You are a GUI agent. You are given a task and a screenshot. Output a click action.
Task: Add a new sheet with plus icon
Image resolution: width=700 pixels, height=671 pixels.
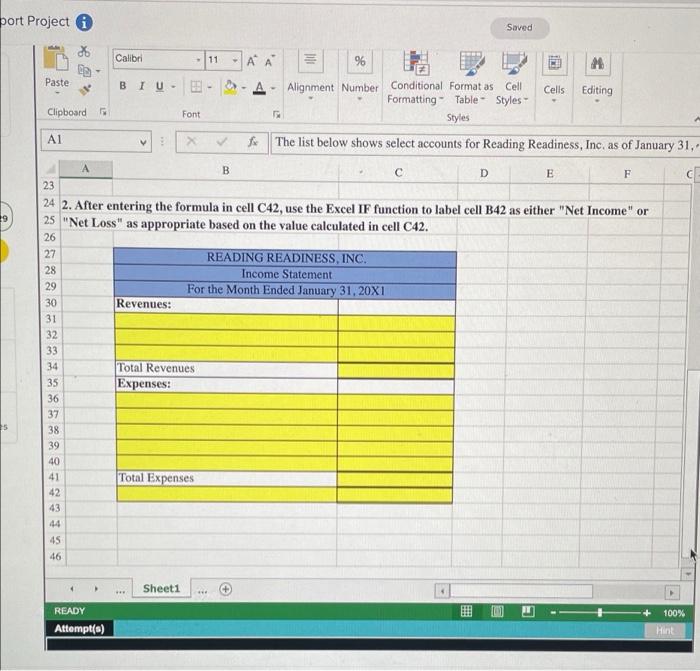225,589
